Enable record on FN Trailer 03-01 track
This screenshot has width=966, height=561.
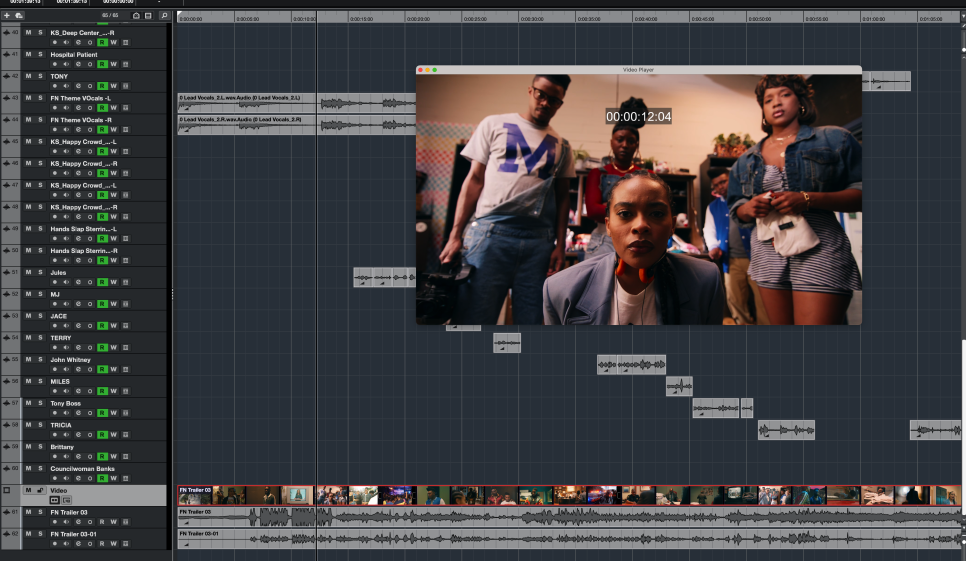point(54,544)
